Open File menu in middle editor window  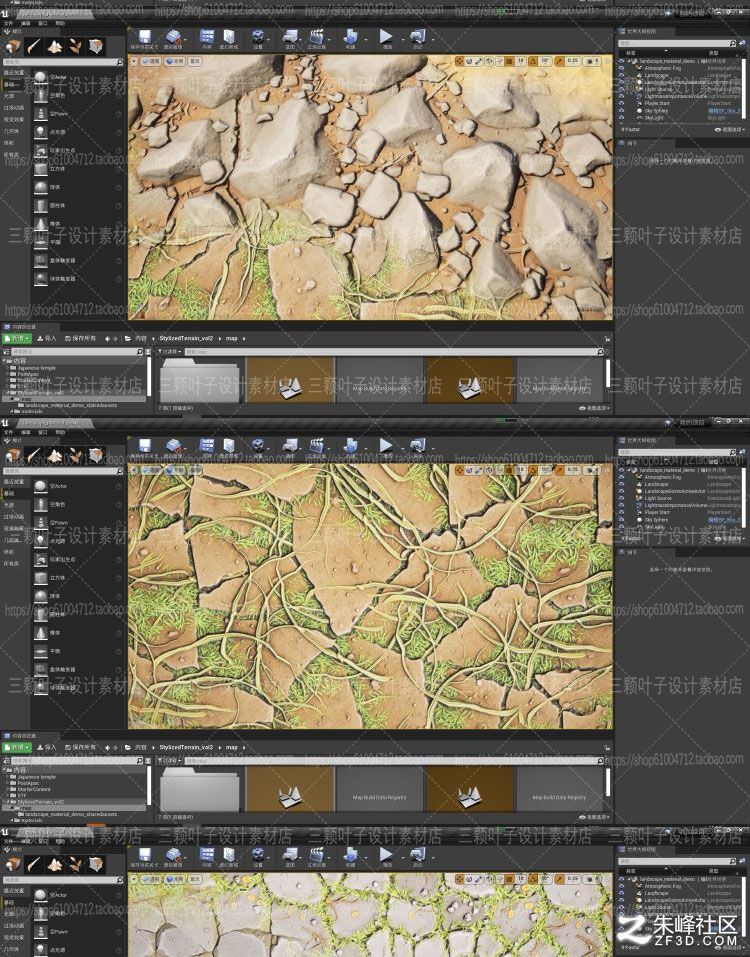8,432
